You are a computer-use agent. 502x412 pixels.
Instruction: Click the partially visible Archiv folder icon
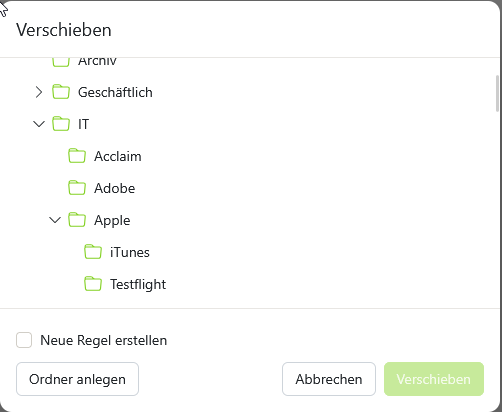[61, 62]
